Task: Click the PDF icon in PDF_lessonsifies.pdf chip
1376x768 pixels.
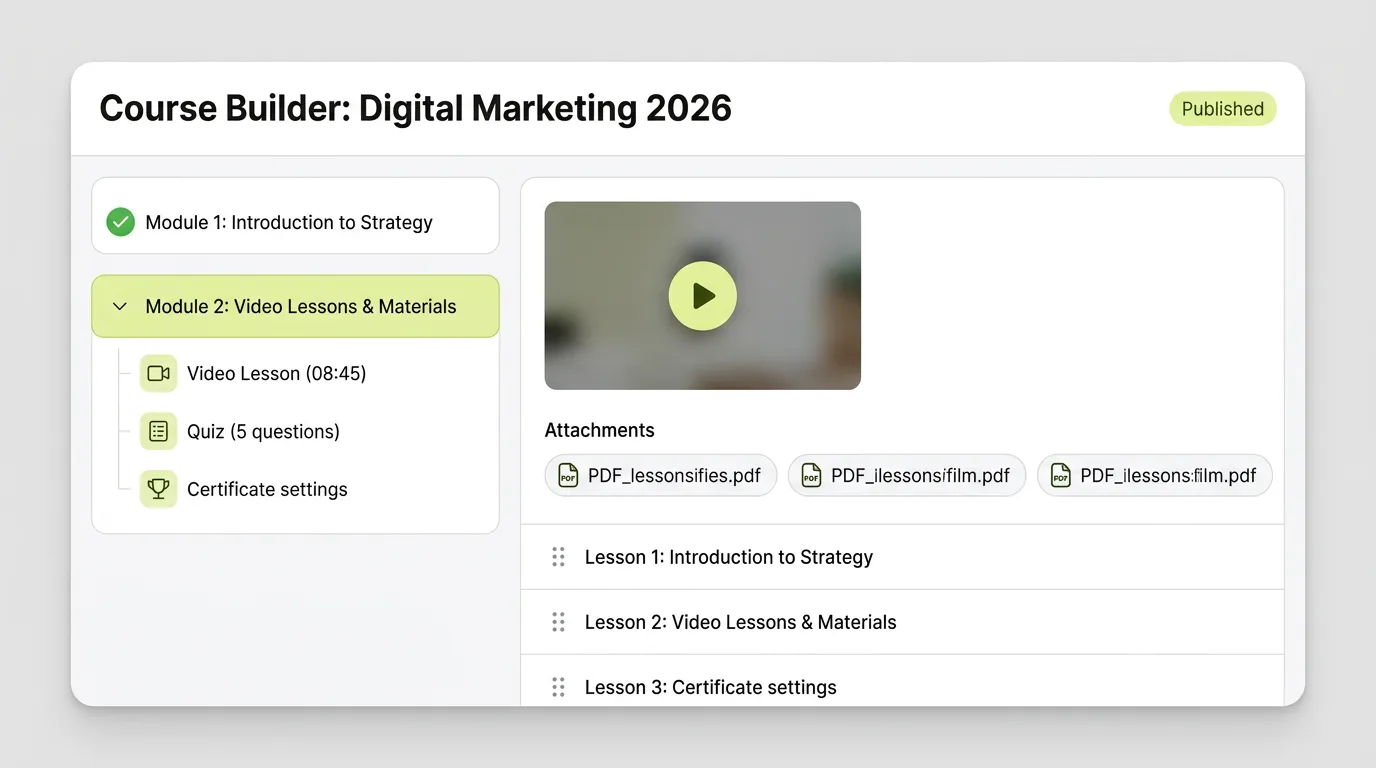Action: (568, 476)
